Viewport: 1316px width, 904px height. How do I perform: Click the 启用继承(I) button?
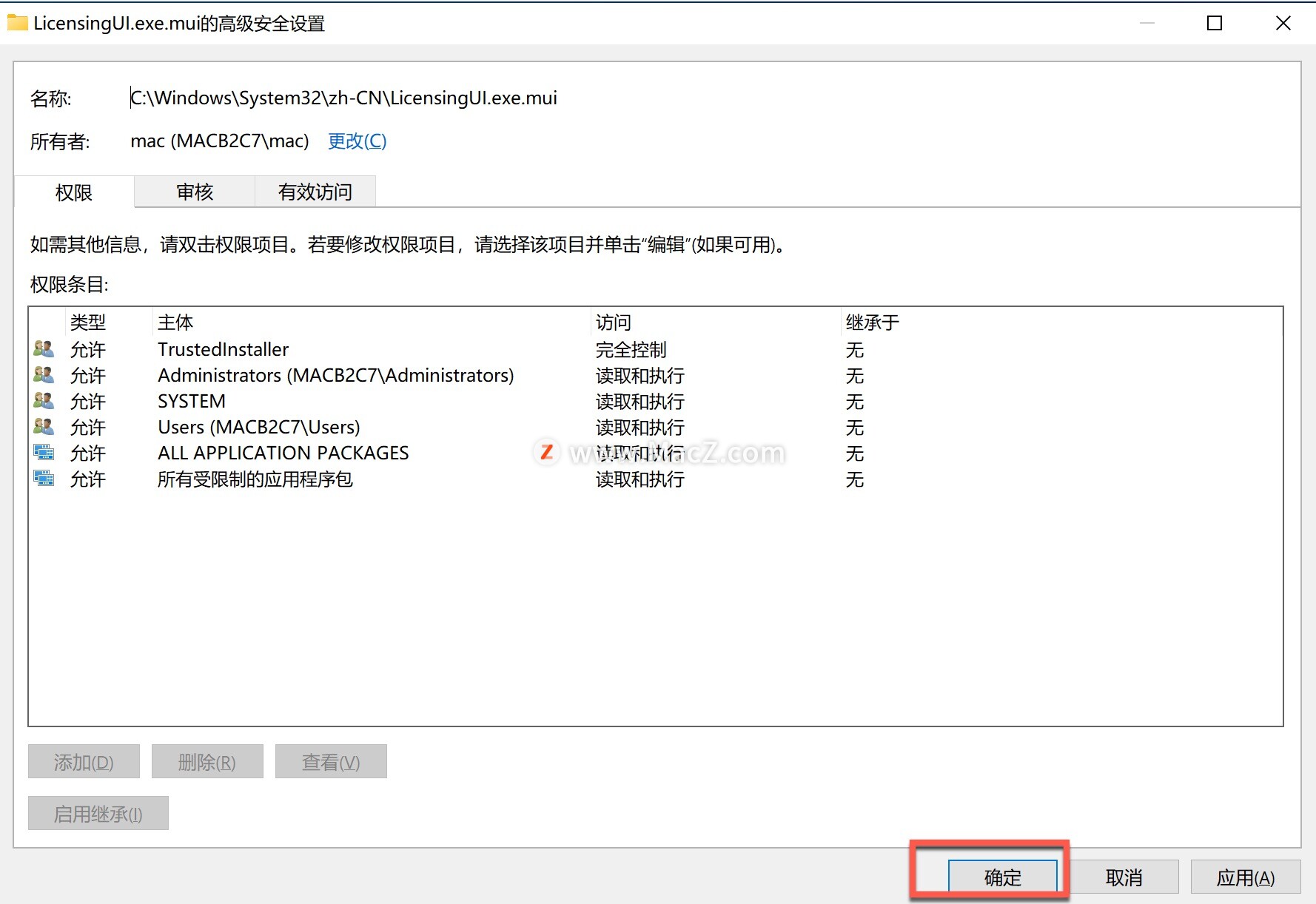tap(98, 812)
